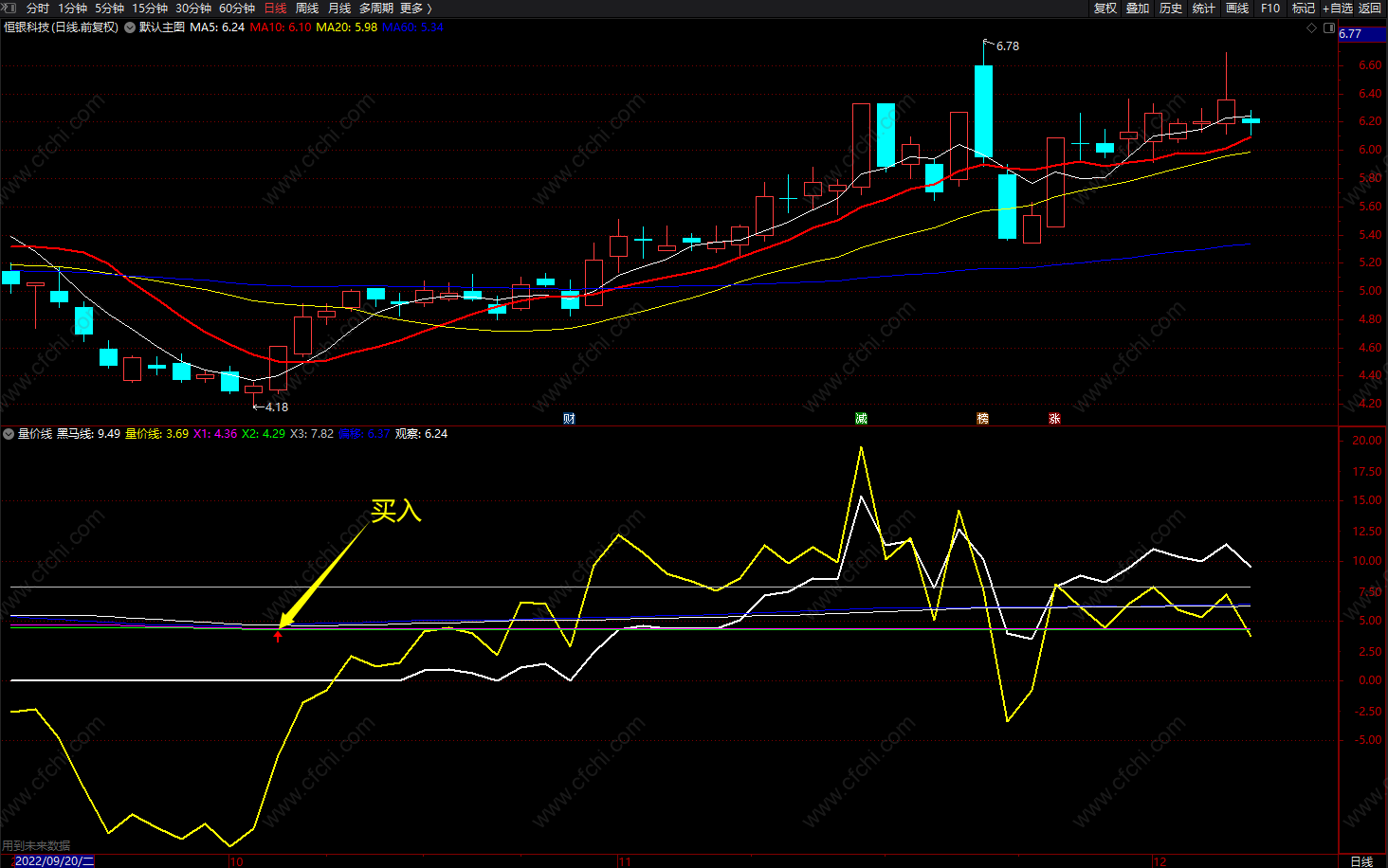Click the 榜 event marker icon
Screen dimensions: 1388x868
click(x=982, y=418)
